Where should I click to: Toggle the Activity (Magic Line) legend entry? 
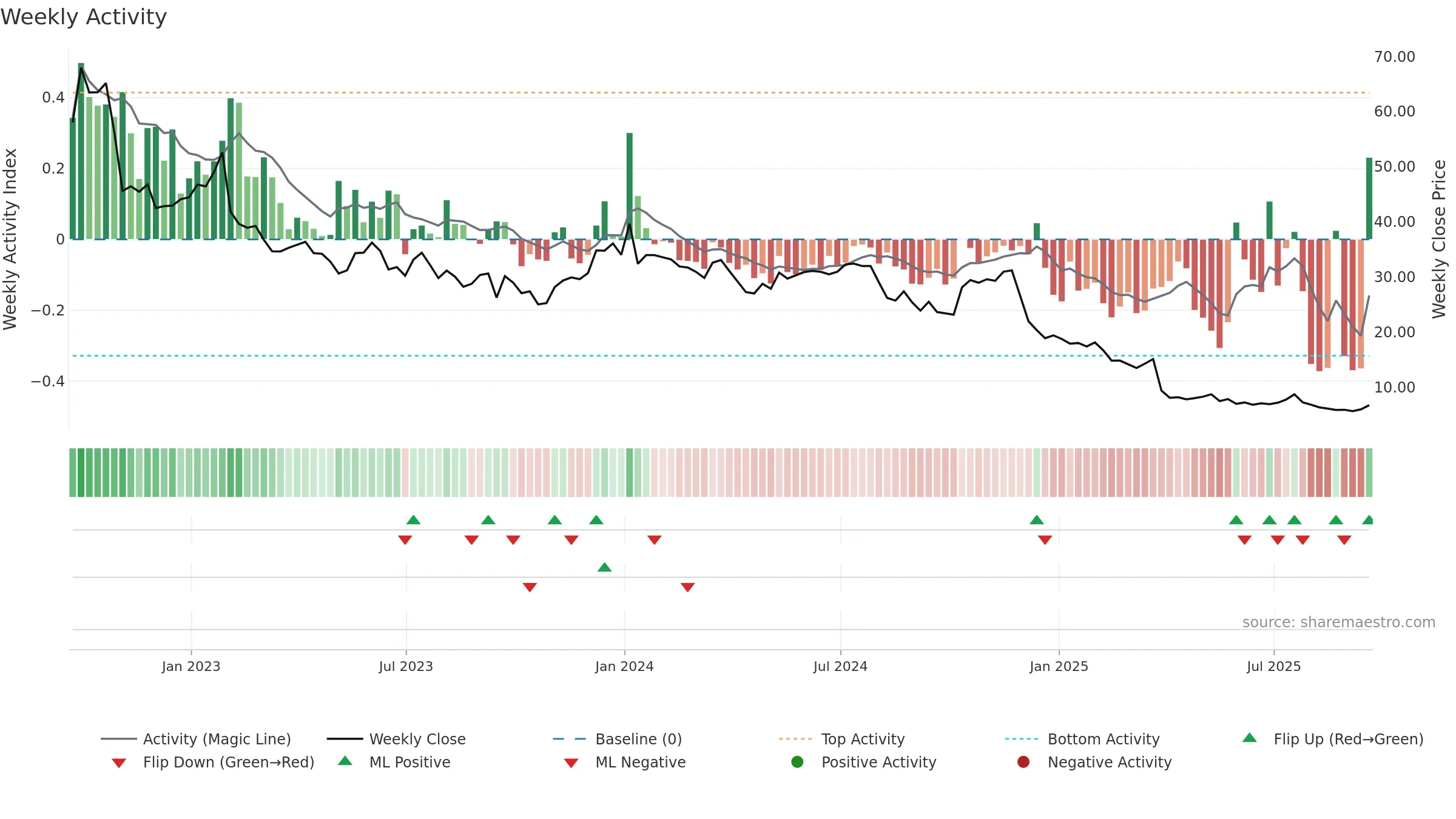(196, 739)
